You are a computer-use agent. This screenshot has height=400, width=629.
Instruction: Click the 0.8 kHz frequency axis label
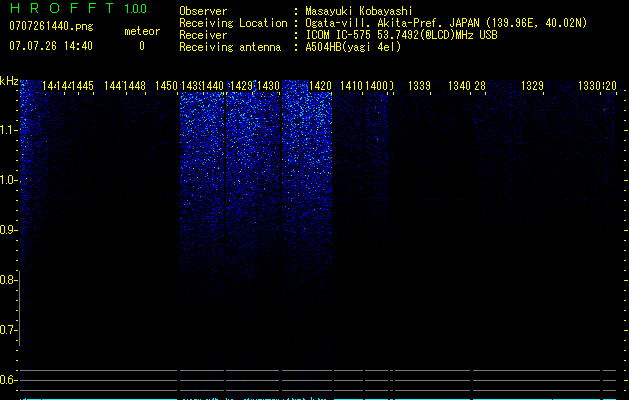point(8,280)
